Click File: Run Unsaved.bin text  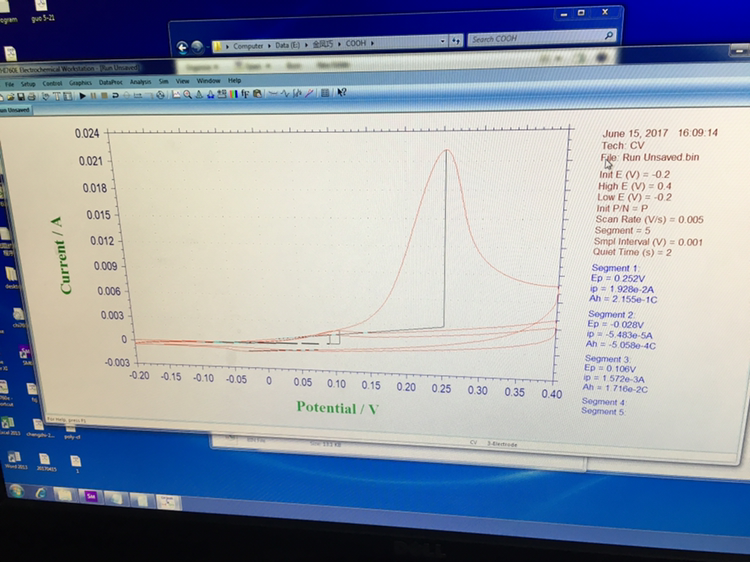650,157
